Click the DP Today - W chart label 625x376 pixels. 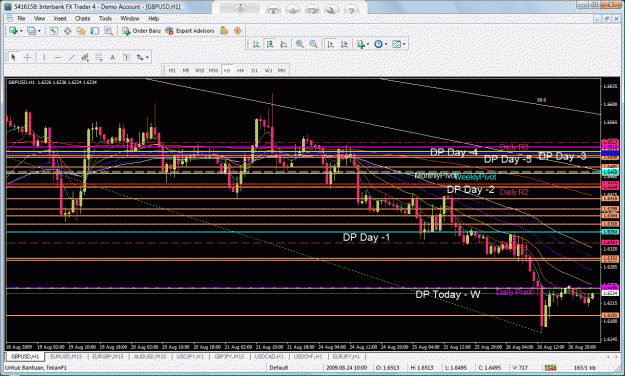[x=448, y=295]
